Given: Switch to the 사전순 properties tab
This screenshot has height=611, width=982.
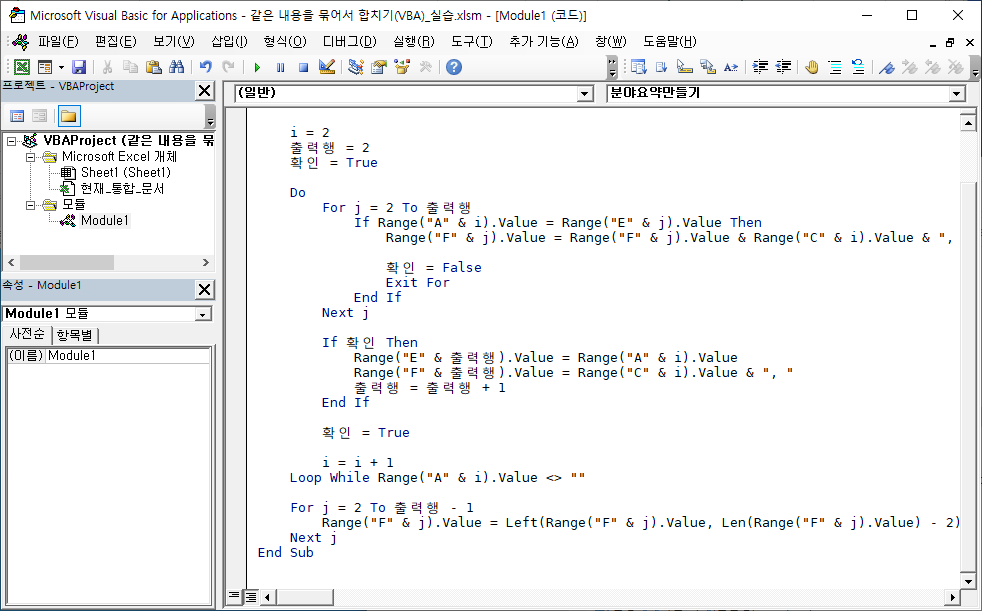Looking at the screenshot, I should click(x=27, y=335).
